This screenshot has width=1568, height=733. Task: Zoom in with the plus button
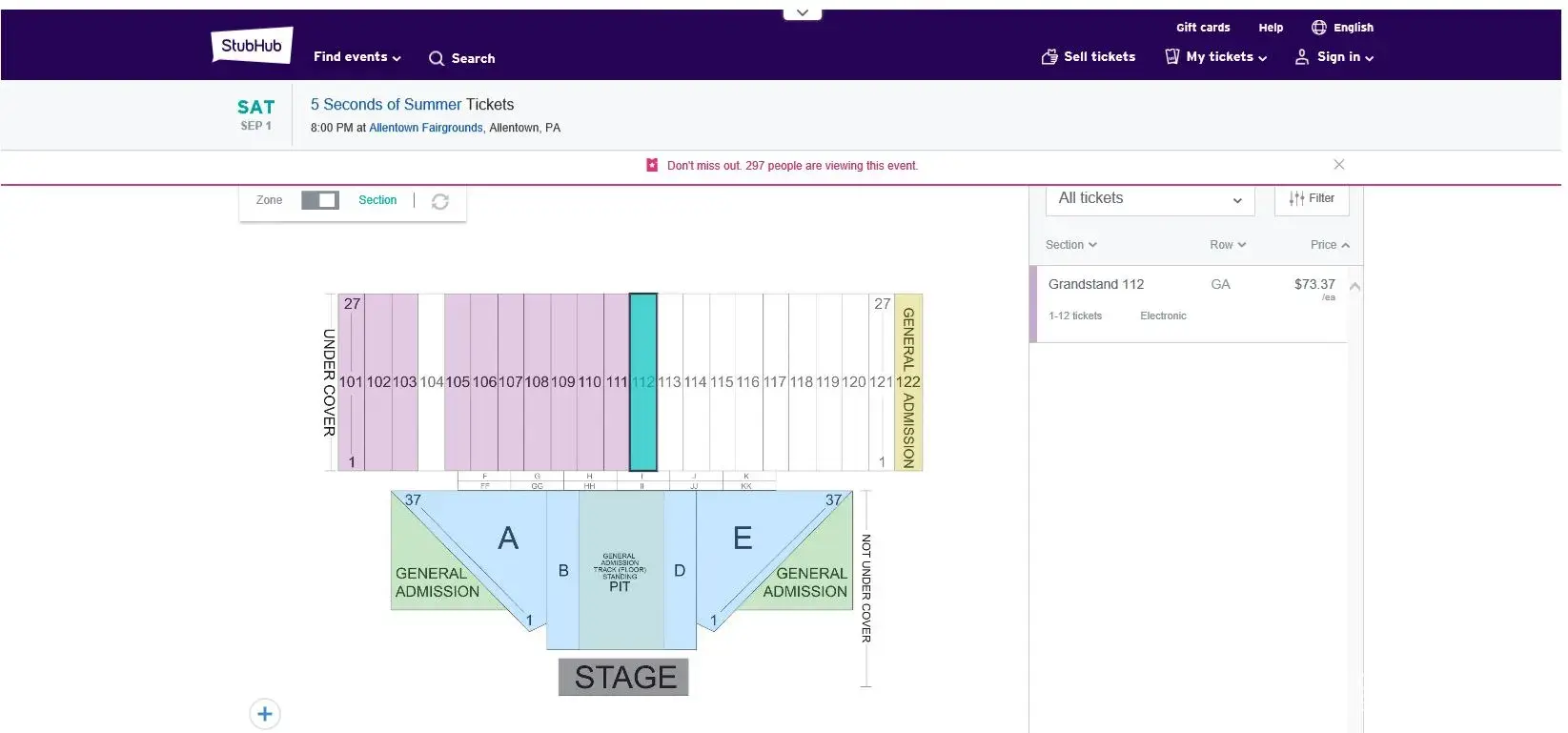pos(265,714)
